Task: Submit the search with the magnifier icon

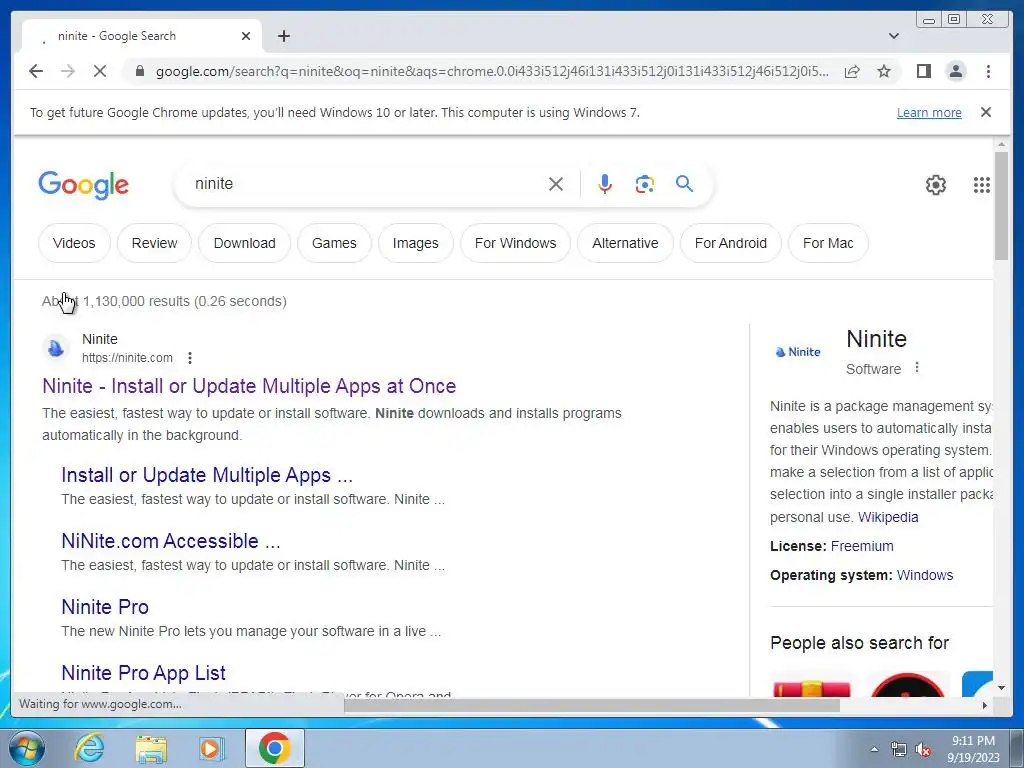Action: tap(684, 184)
